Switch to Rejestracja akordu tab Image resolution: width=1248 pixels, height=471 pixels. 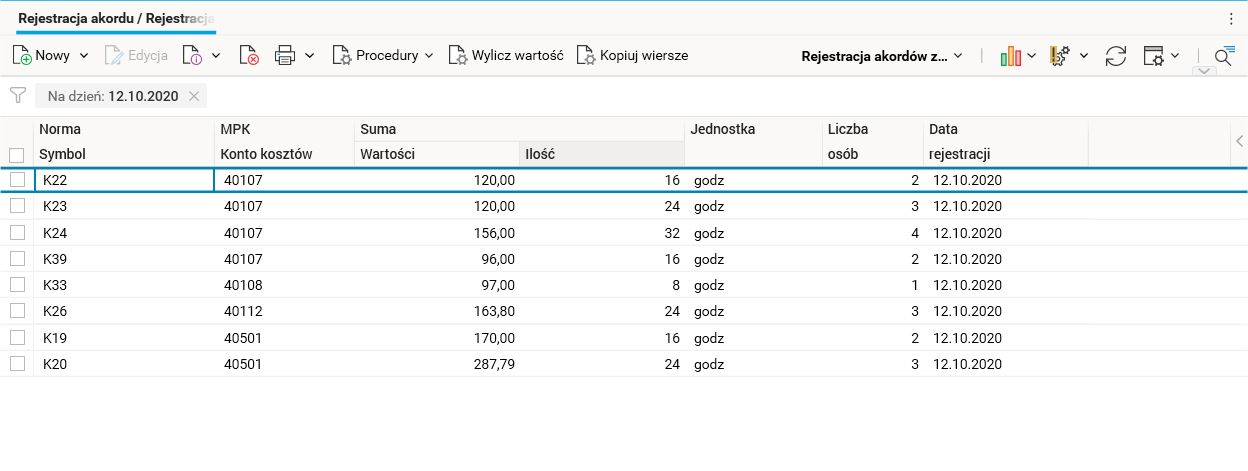[x=116, y=19]
